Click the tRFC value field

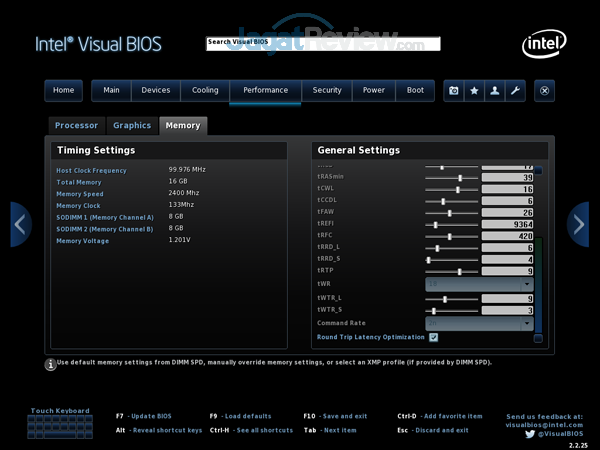point(508,237)
